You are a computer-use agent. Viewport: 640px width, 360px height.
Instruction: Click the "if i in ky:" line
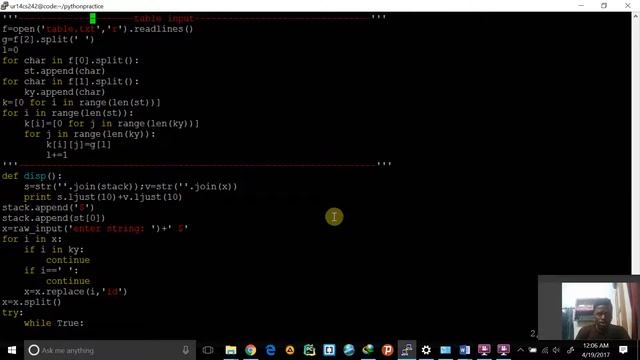click(x=54, y=249)
